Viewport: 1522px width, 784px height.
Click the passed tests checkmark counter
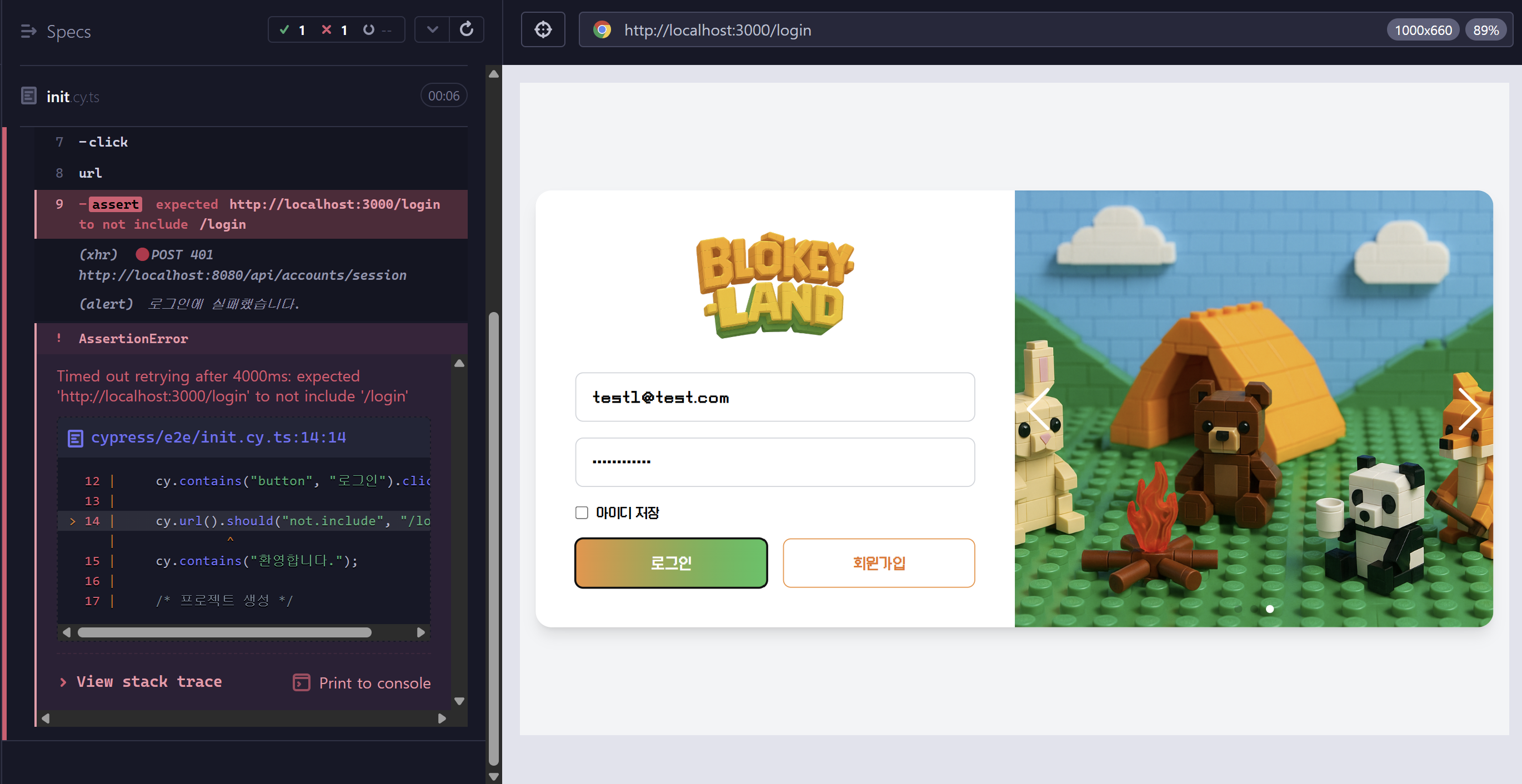click(x=293, y=29)
